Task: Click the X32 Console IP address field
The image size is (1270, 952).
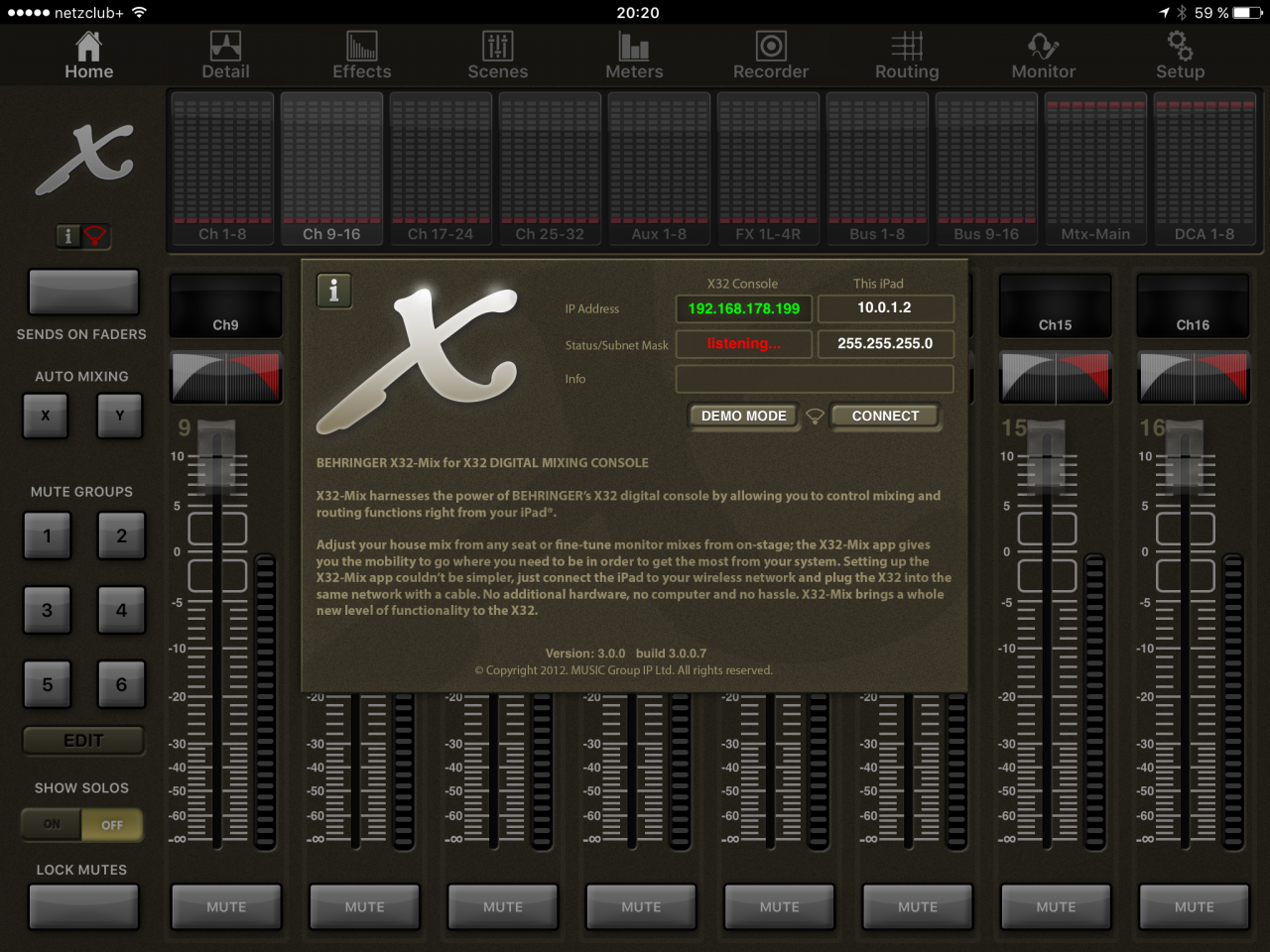Action: coord(744,308)
